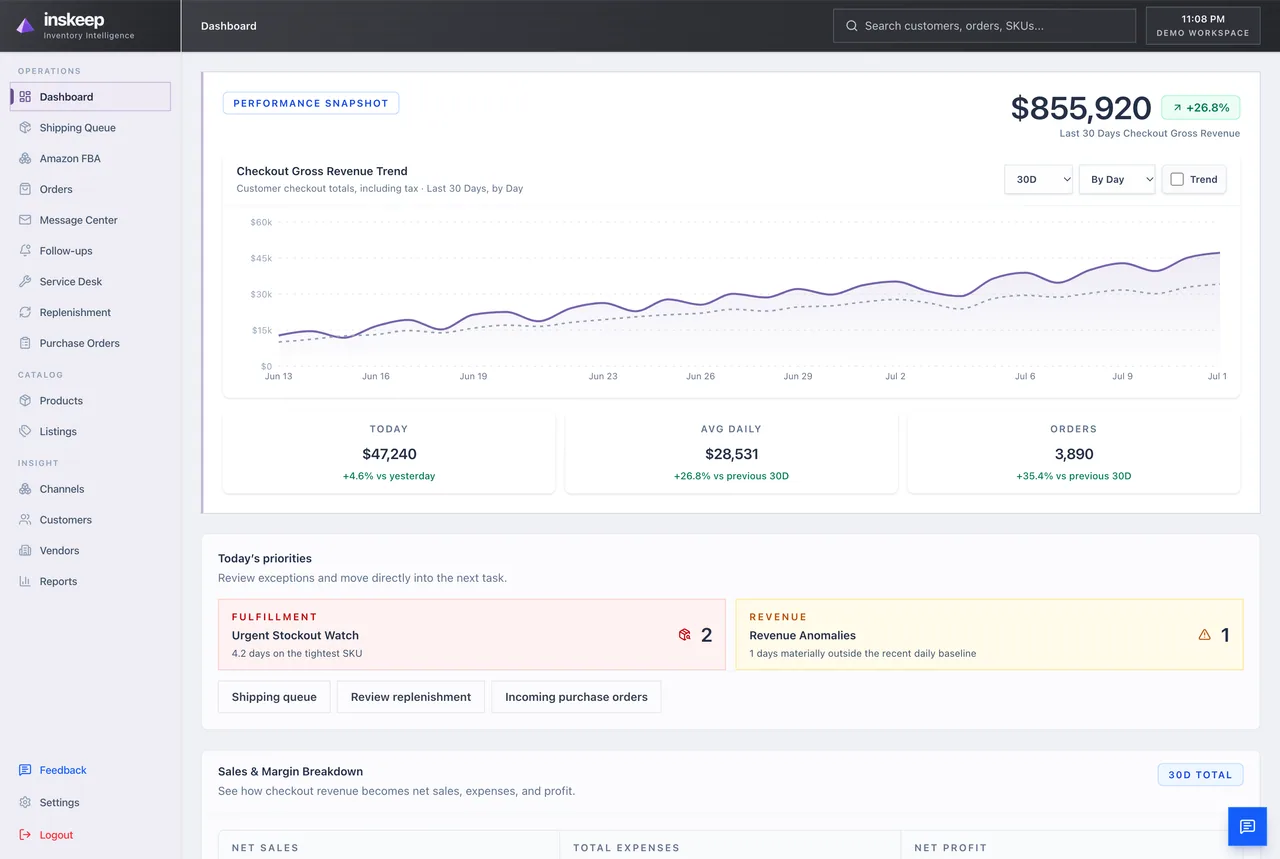Click the Inskeep logo icon
1280x859 pixels.
25,26
